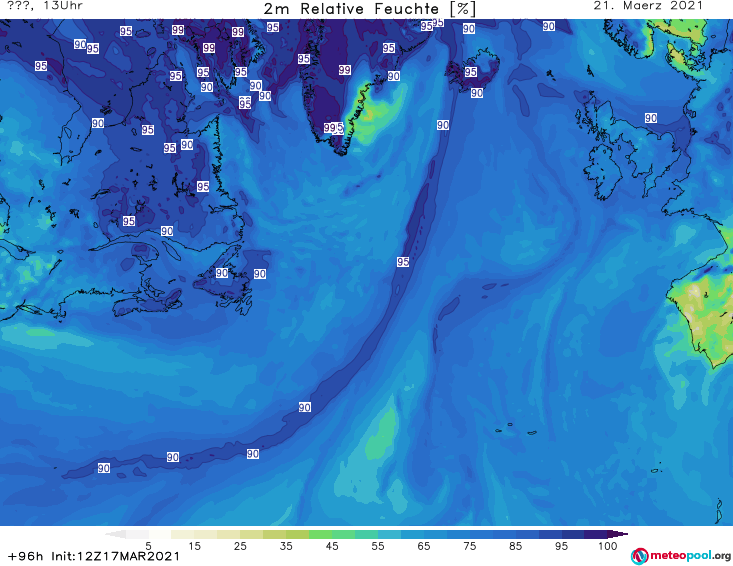The image size is (733, 566).
Task: Click the legend value "85"
Action: 515,546
